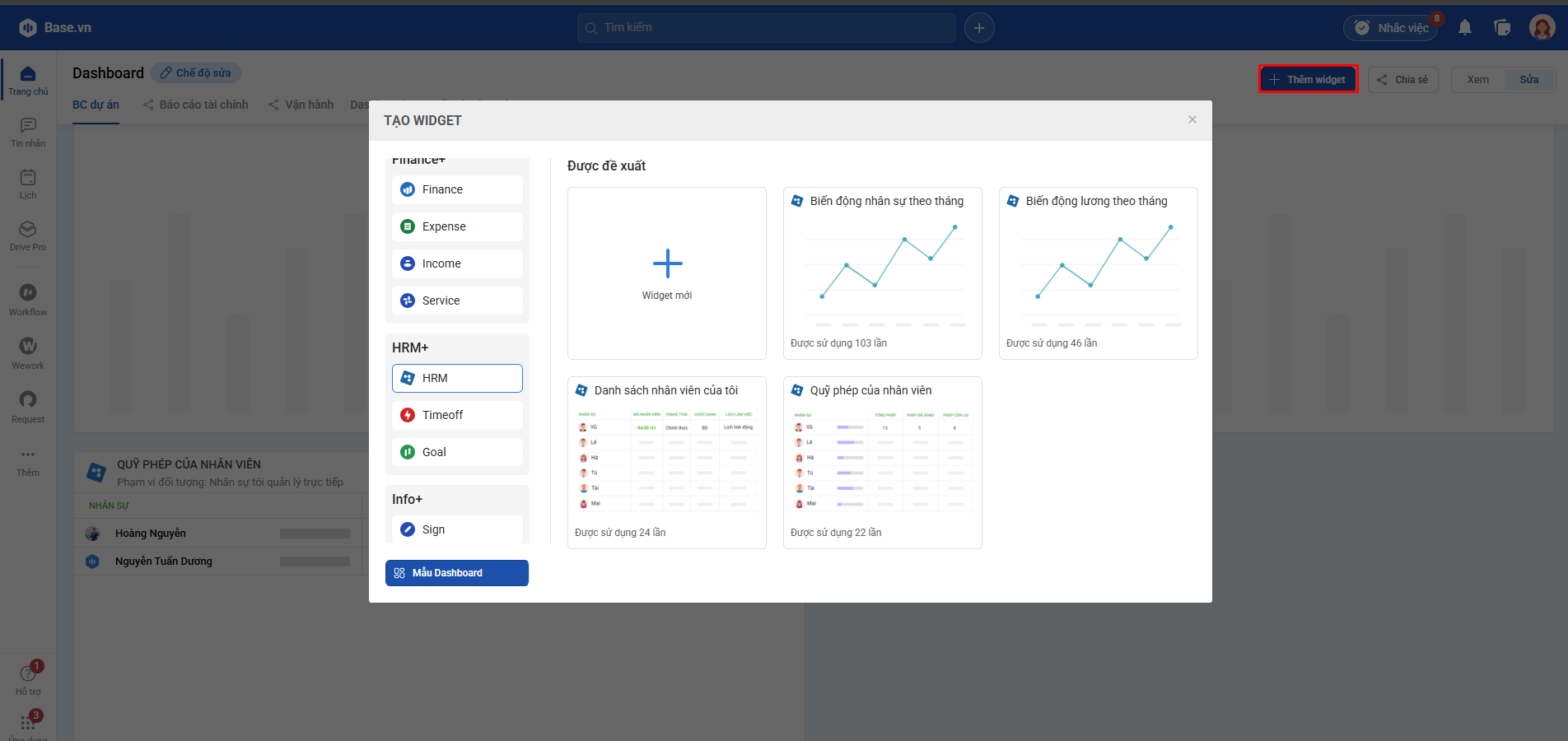This screenshot has width=1568, height=741.
Task: Select the Income app category
Action: click(457, 263)
